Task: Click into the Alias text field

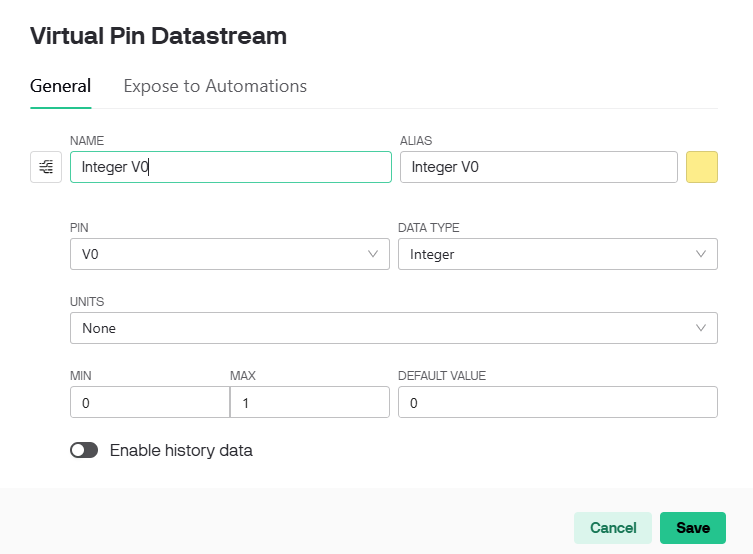Action: [538, 167]
